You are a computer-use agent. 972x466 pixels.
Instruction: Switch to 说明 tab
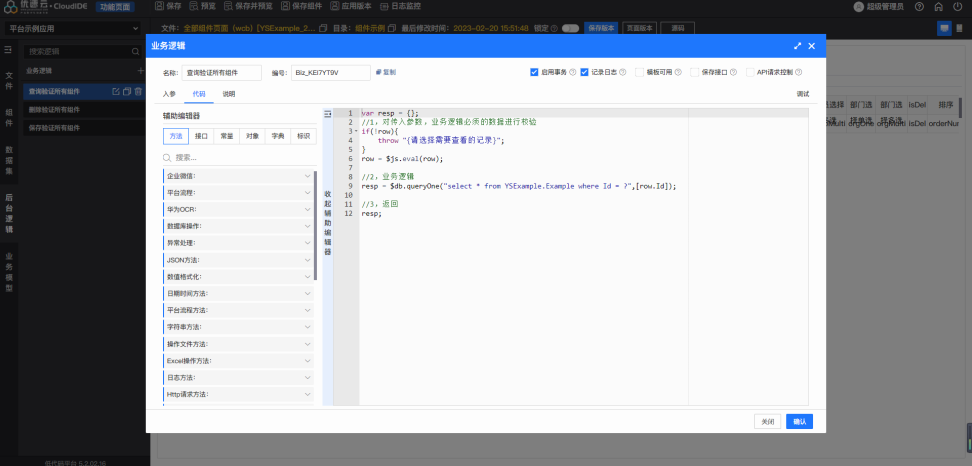(x=229, y=94)
